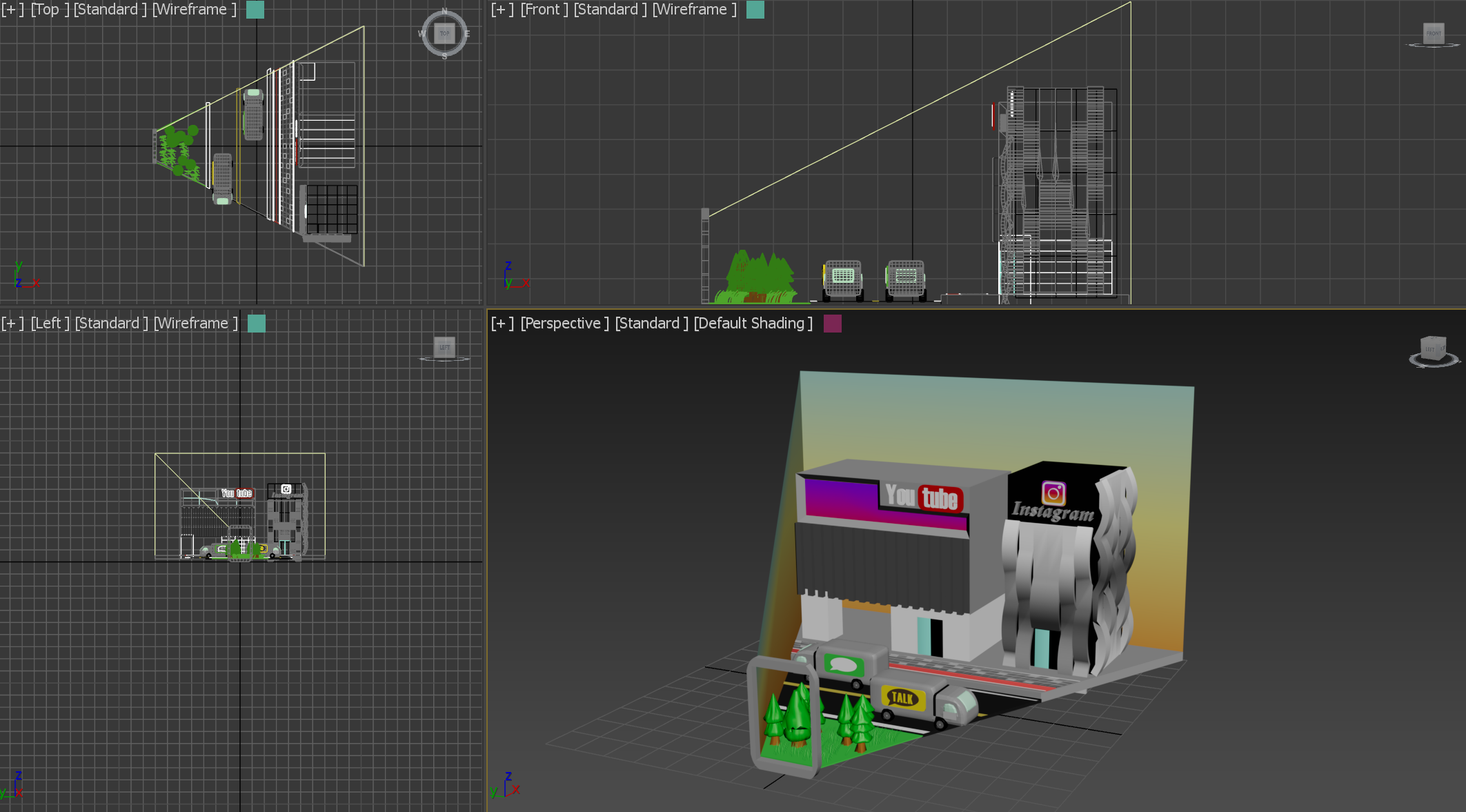Open [Wireframe] shading menu in Left viewport

[196, 323]
